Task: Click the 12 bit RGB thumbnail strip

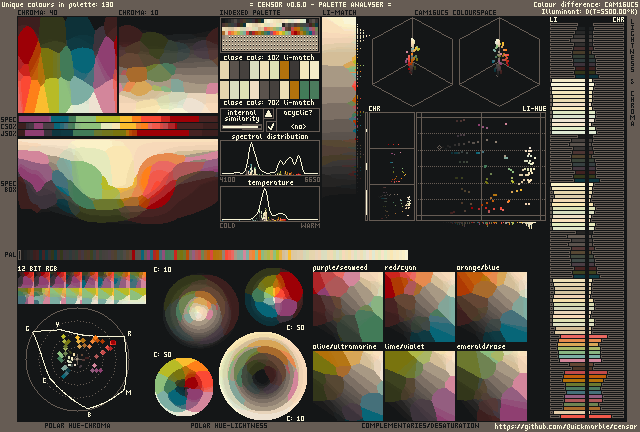Action: (x=81, y=291)
